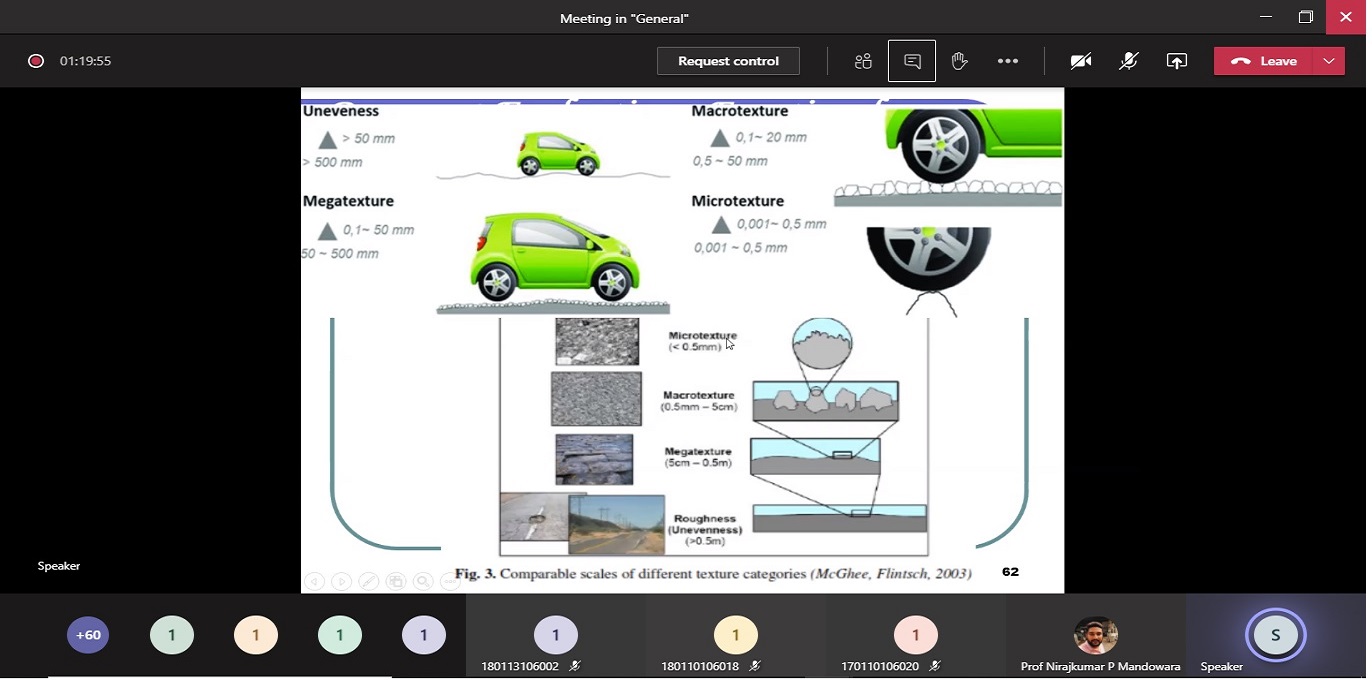This screenshot has height=680, width=1372.
Task: Expand the Leave options dropdown arrow
Action: click(x=1329, y=61)
